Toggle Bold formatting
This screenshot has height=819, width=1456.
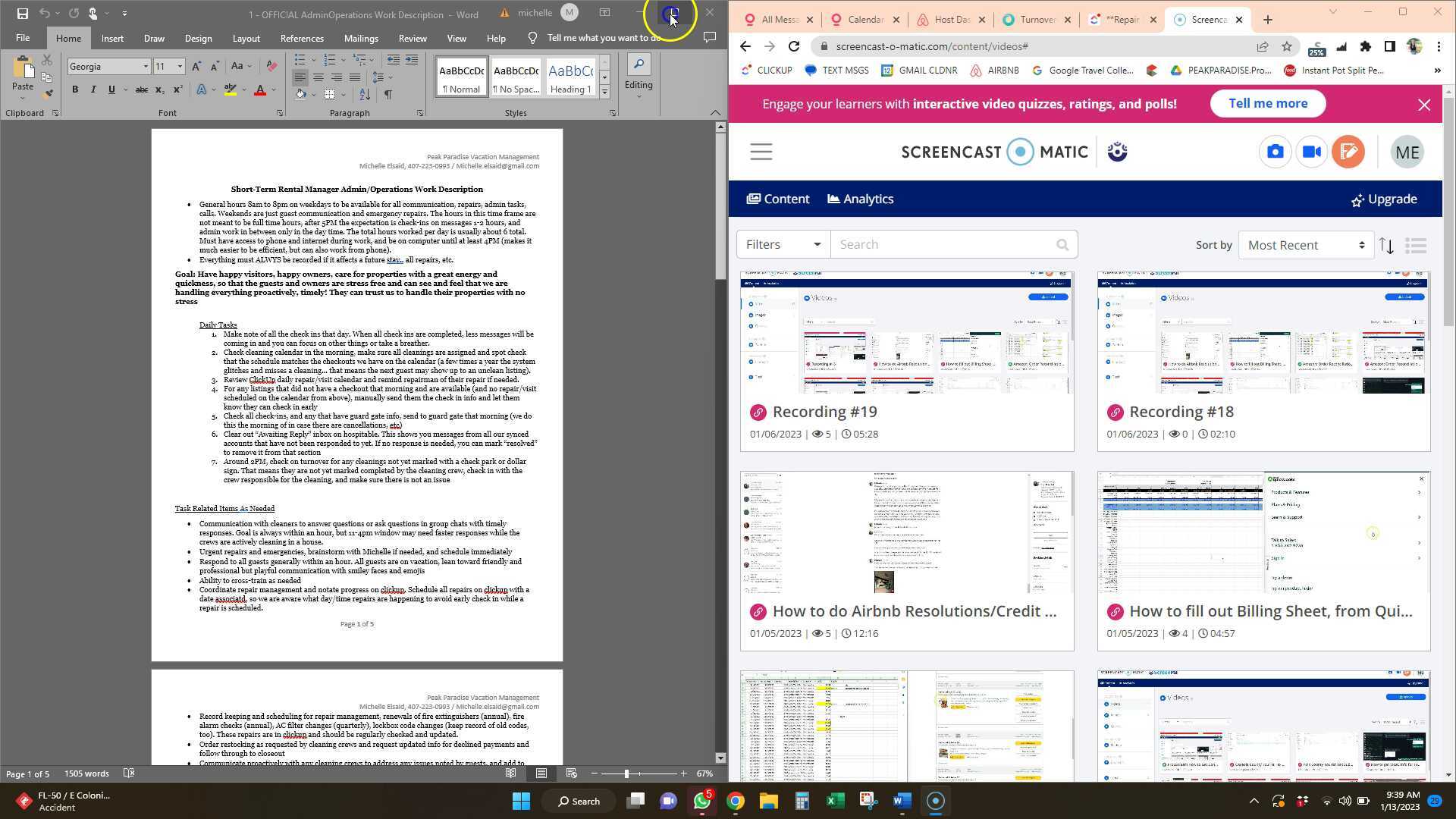[75, 89]
